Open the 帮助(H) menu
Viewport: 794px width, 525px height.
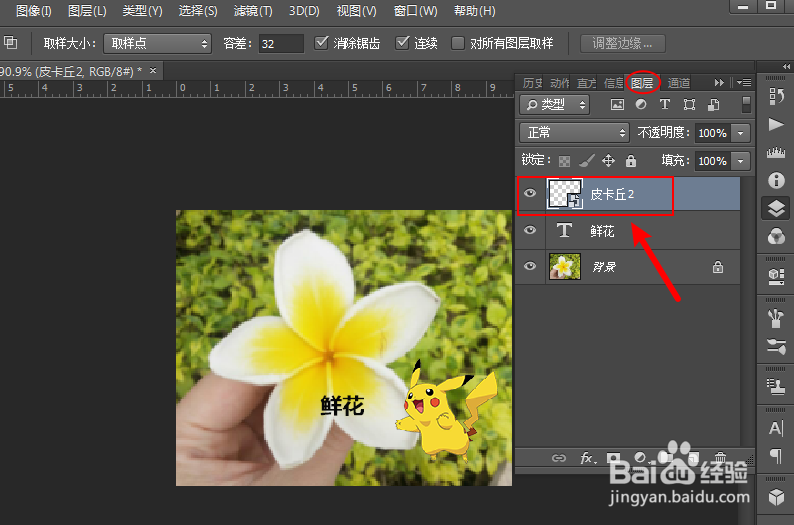click(474, 11)
